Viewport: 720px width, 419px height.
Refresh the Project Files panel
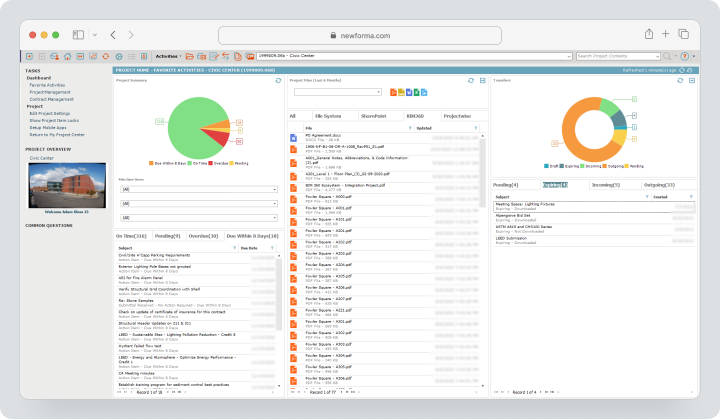471,80
